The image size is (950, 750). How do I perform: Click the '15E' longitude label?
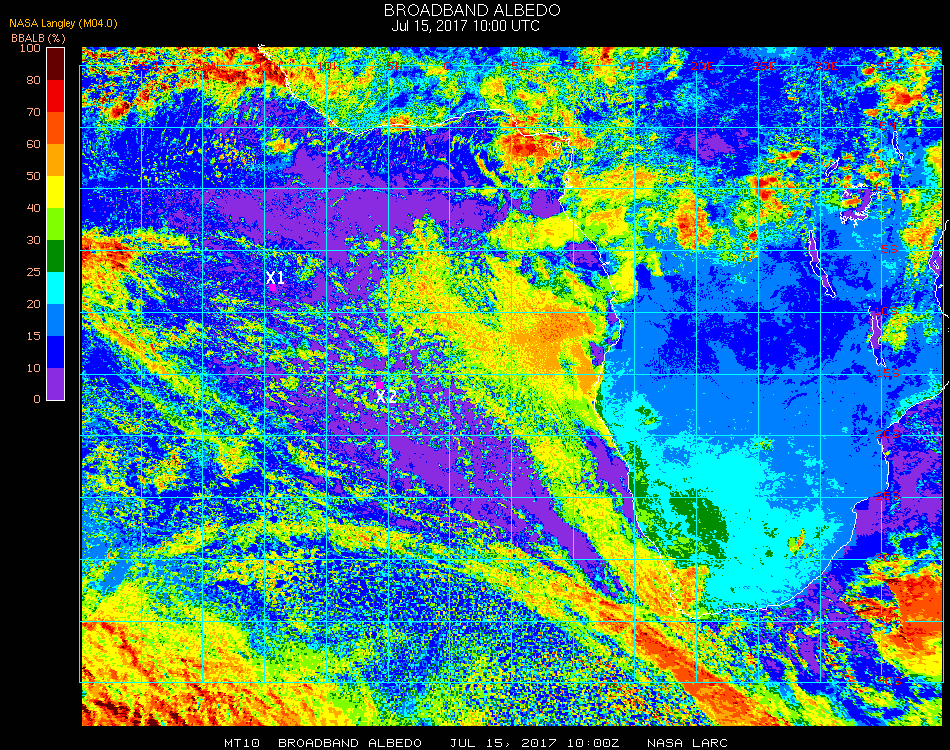[640, 65]
